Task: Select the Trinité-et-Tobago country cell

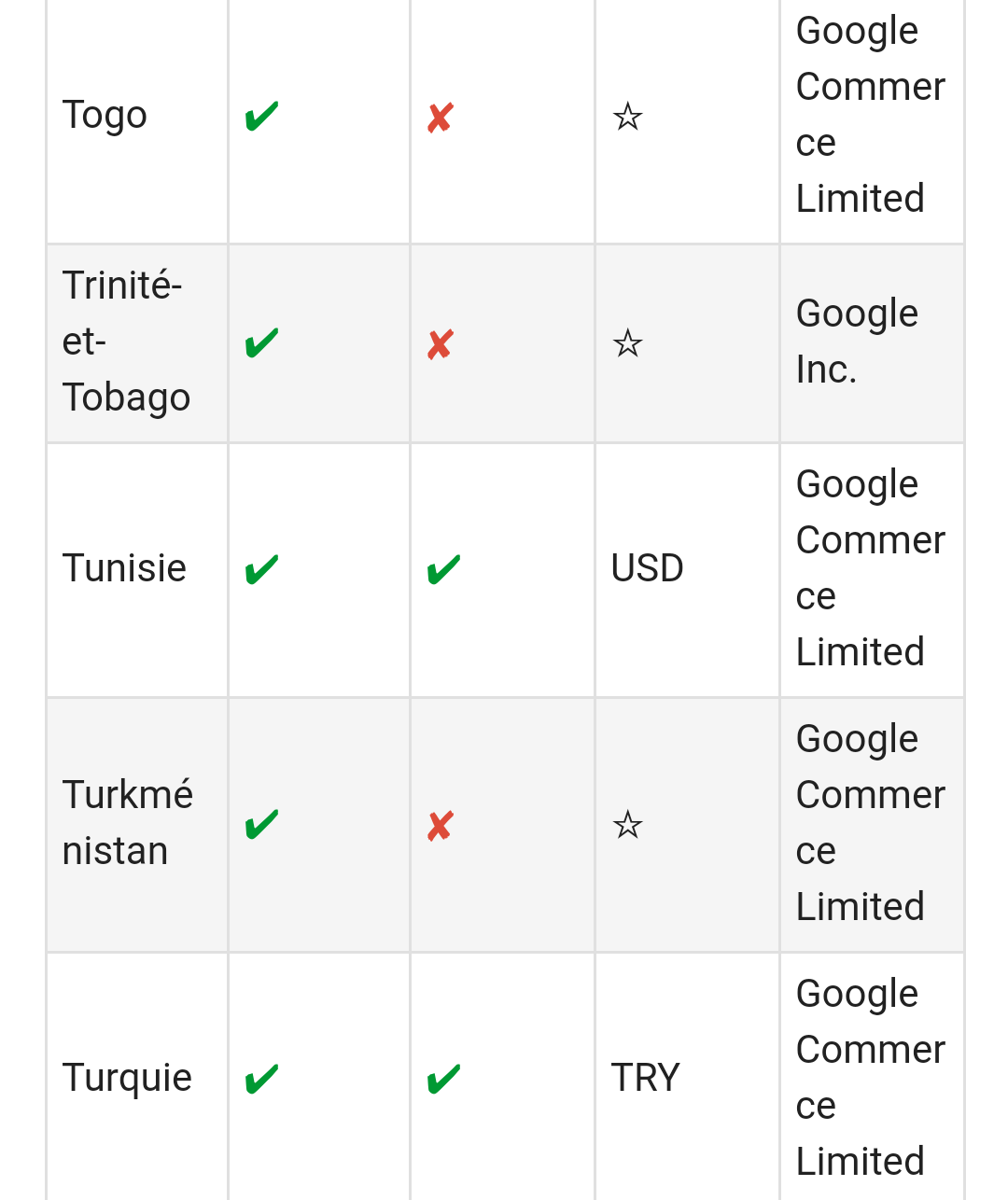Action: (126, 342)
